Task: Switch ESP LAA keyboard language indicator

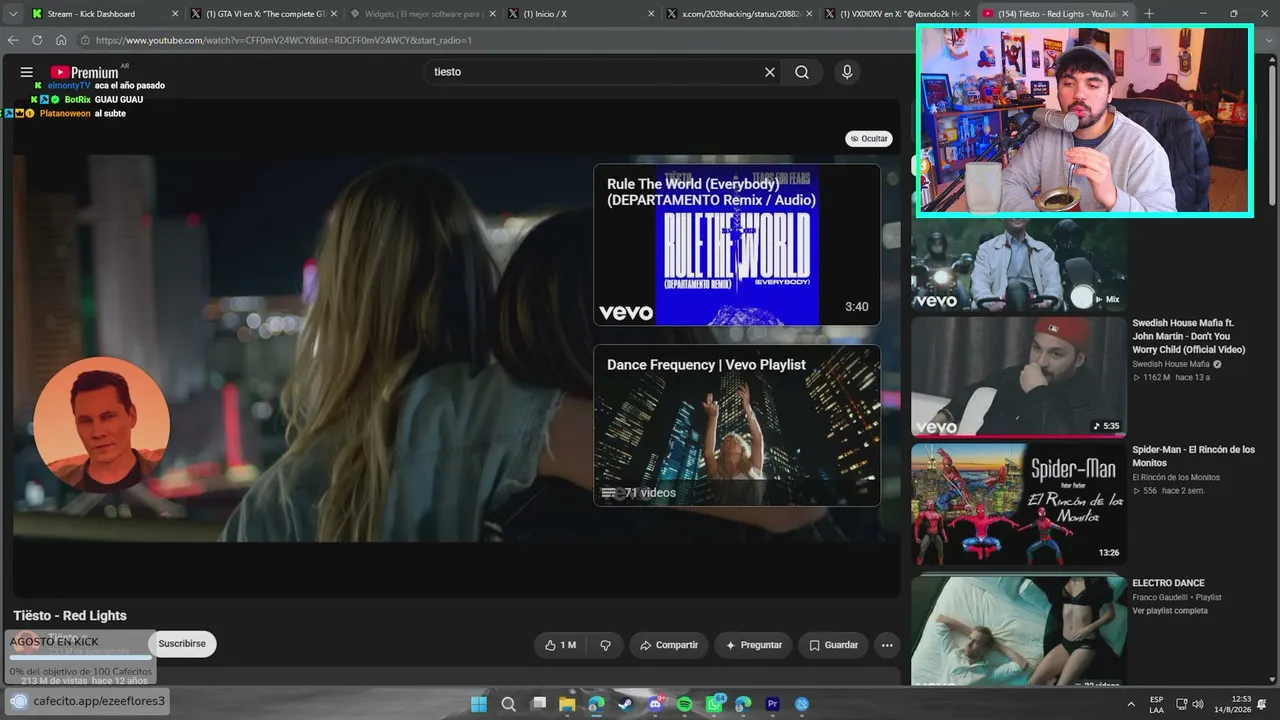Action: [1157, 704]
